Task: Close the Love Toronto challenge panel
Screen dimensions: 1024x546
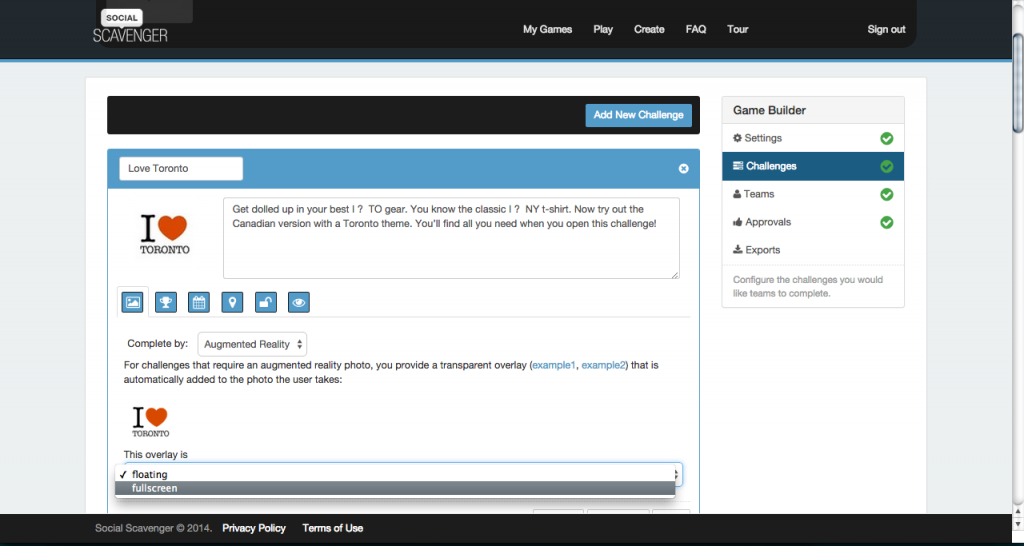Action: click(683, 169)
